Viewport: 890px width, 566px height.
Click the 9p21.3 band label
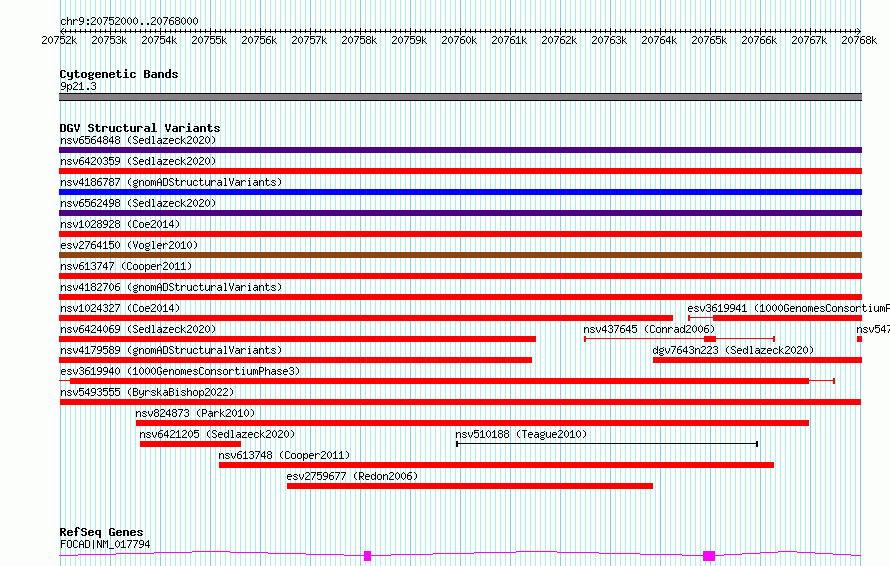click(x=78, y=86)
